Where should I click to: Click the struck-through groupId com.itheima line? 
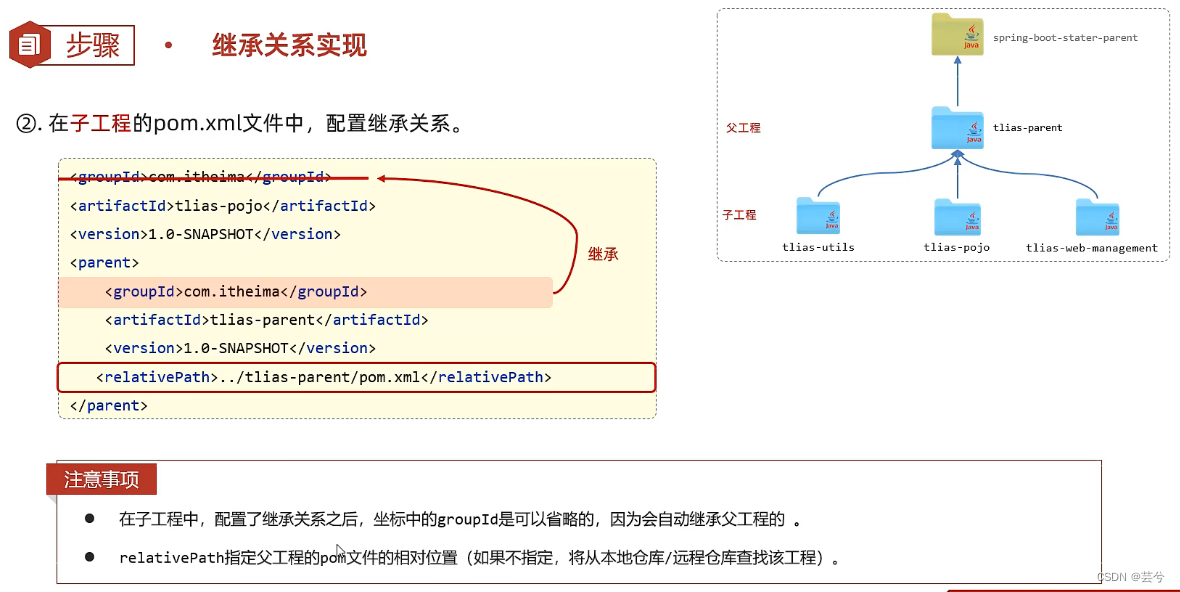[x=200, y=178]
